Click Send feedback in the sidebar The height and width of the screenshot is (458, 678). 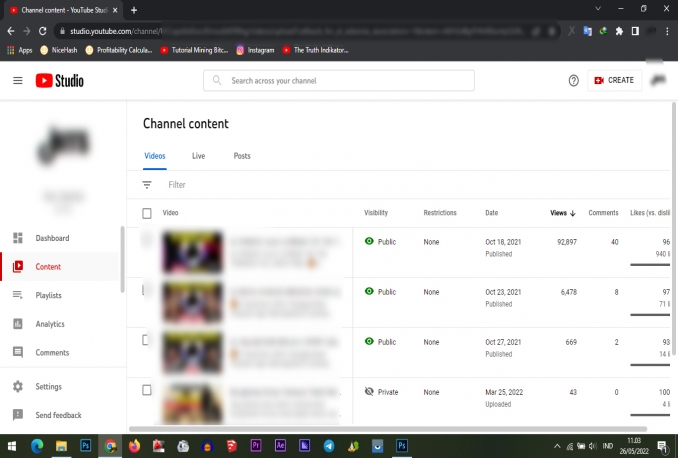58,415
